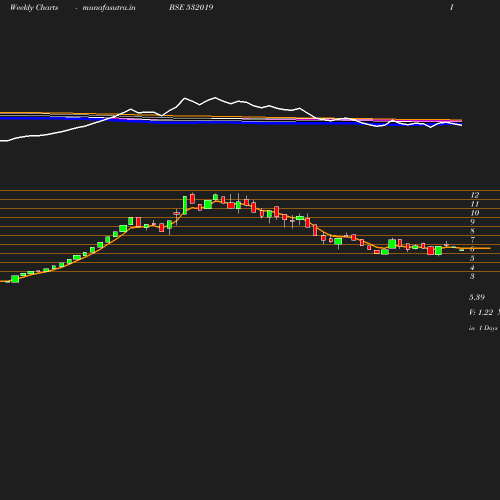Image resolution: width=500 pixels, height=500 pixels.
Task: Click the "5.39" last price value
Action: (x=477, y=297)
